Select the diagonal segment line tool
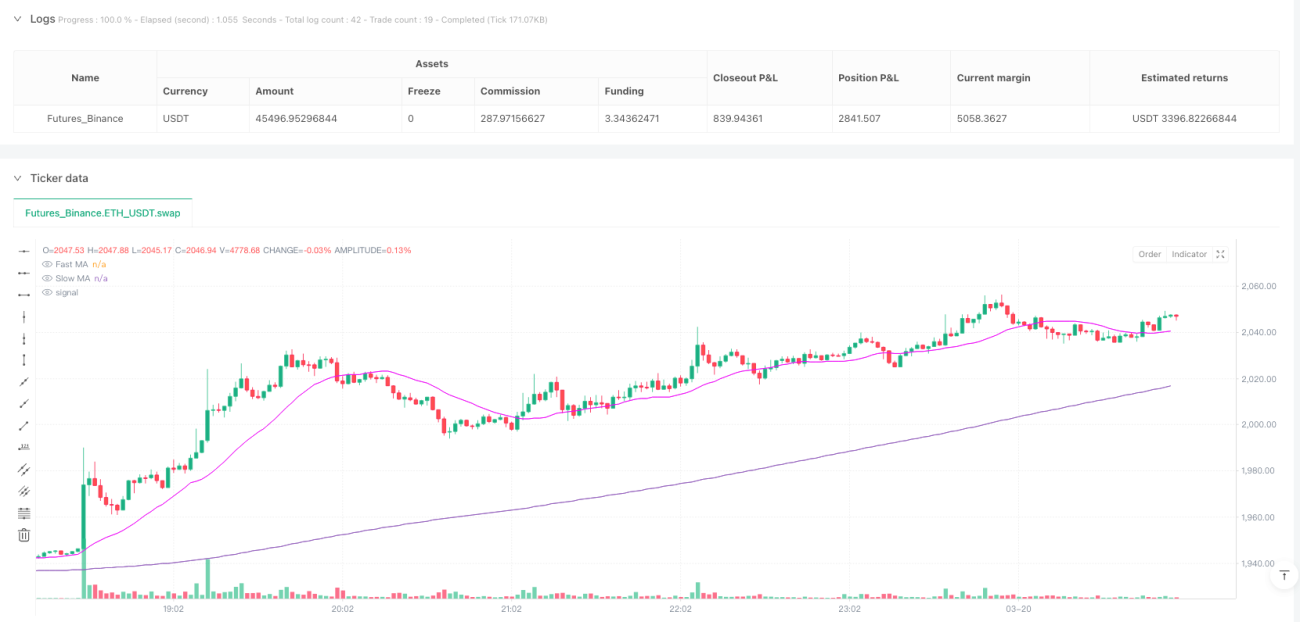 click(x=24, y=425)
